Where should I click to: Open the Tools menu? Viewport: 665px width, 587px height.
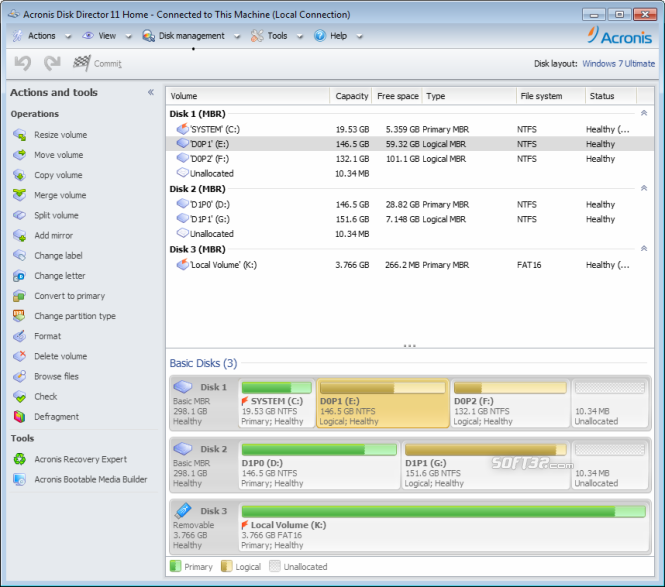pos(277,36)
